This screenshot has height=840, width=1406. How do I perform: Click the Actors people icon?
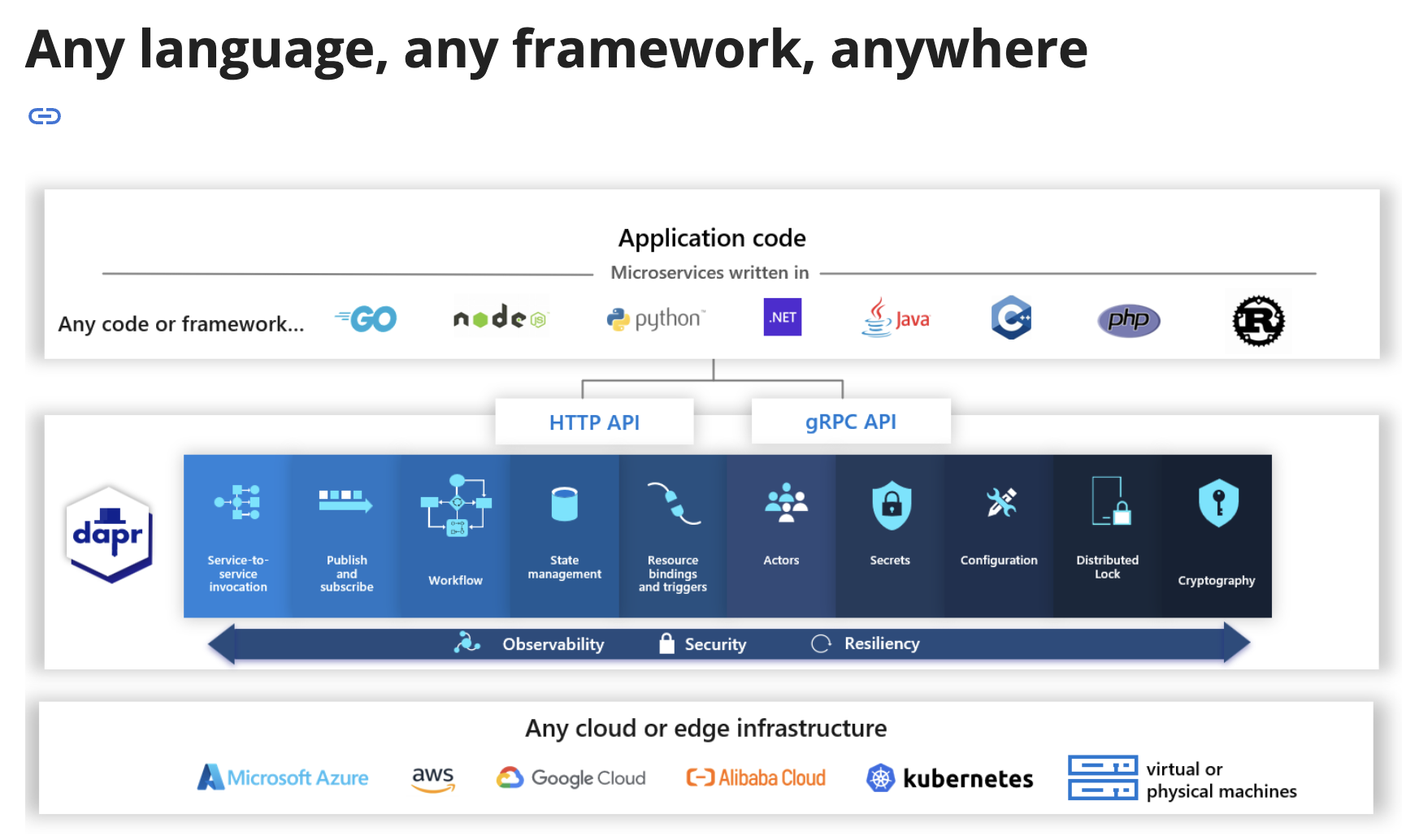click(786, 503)
